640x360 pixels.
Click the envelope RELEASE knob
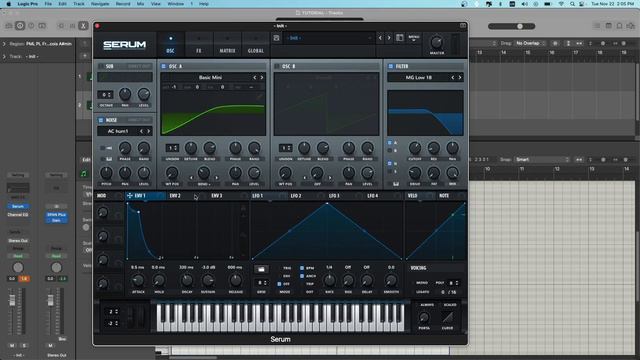[235, 280]
